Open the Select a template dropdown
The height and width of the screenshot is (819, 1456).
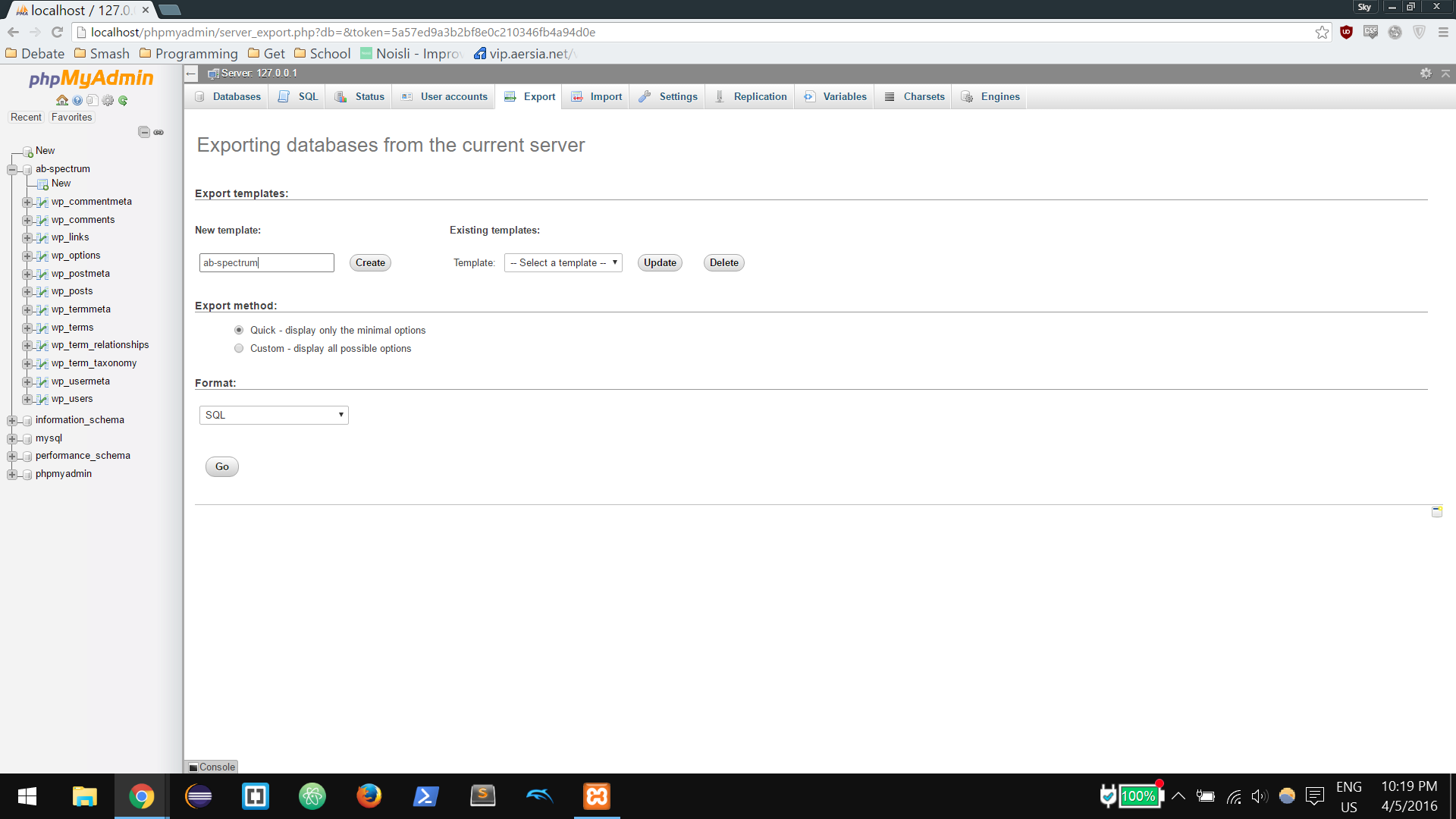click(563, 262)
